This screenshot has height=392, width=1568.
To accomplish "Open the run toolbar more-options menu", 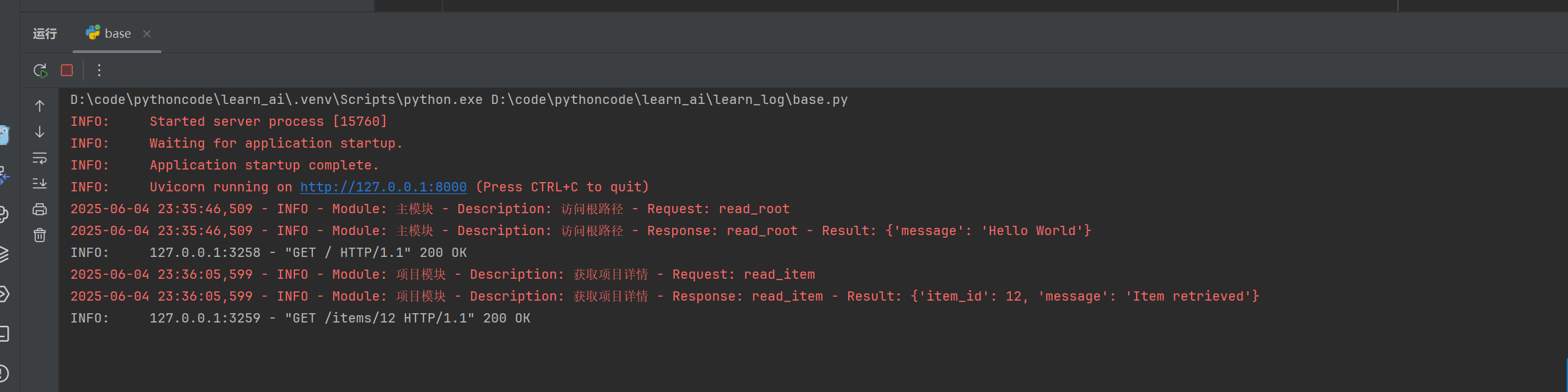I will coord(99,70).
